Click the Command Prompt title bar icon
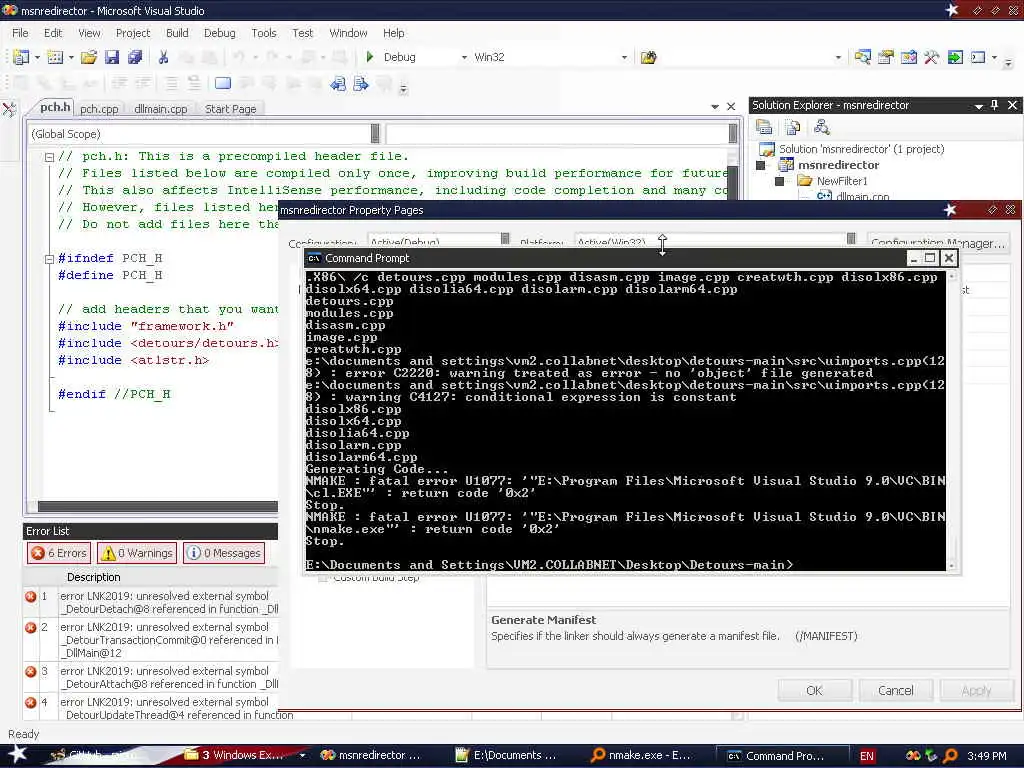 tap(314, 258)
